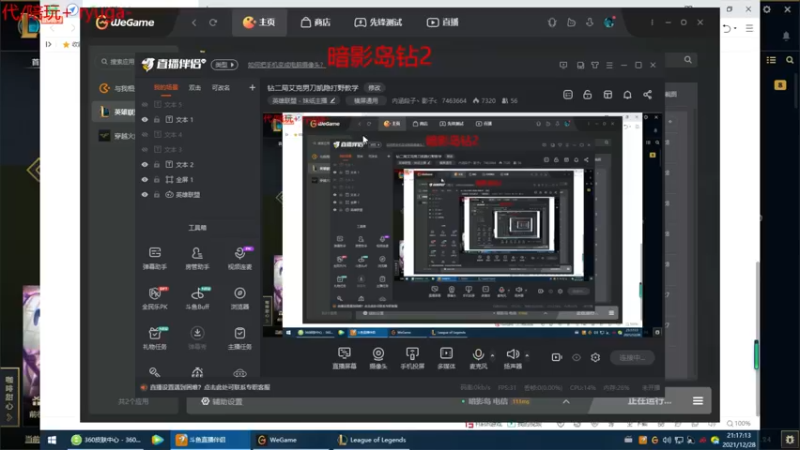Open the 主播任务 streamer task tool

[x=239, y=338]
